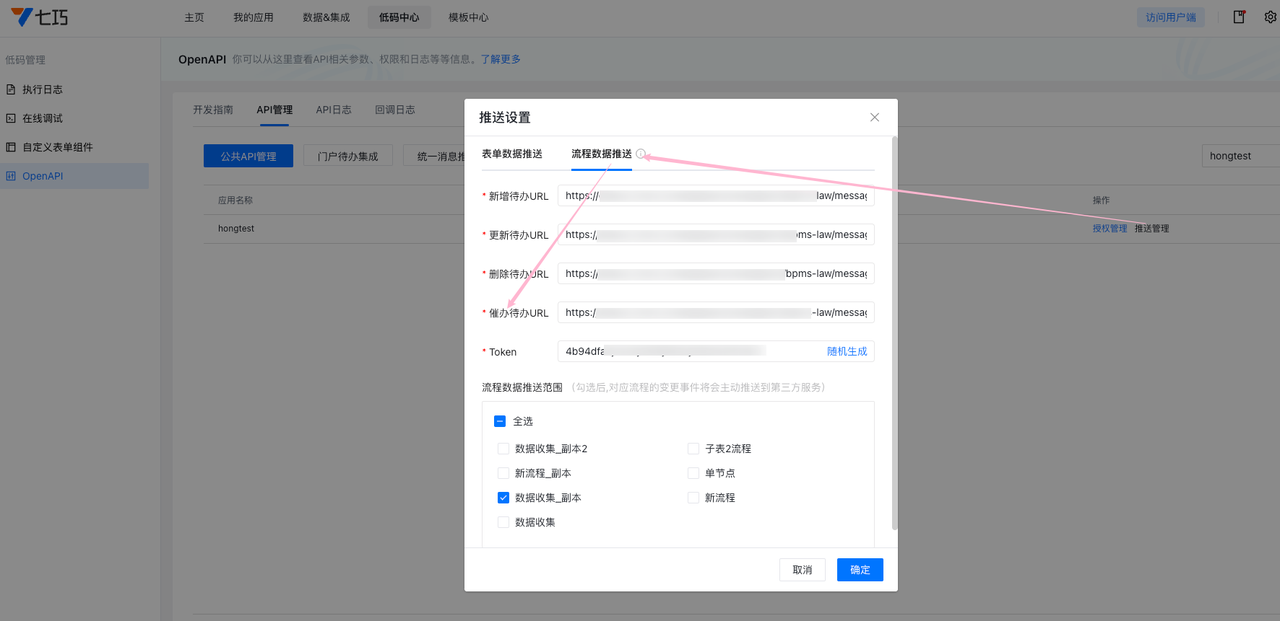Screen dimensions: 1280x621
Task: Click the 确定 button
Action: click(859, 570)
